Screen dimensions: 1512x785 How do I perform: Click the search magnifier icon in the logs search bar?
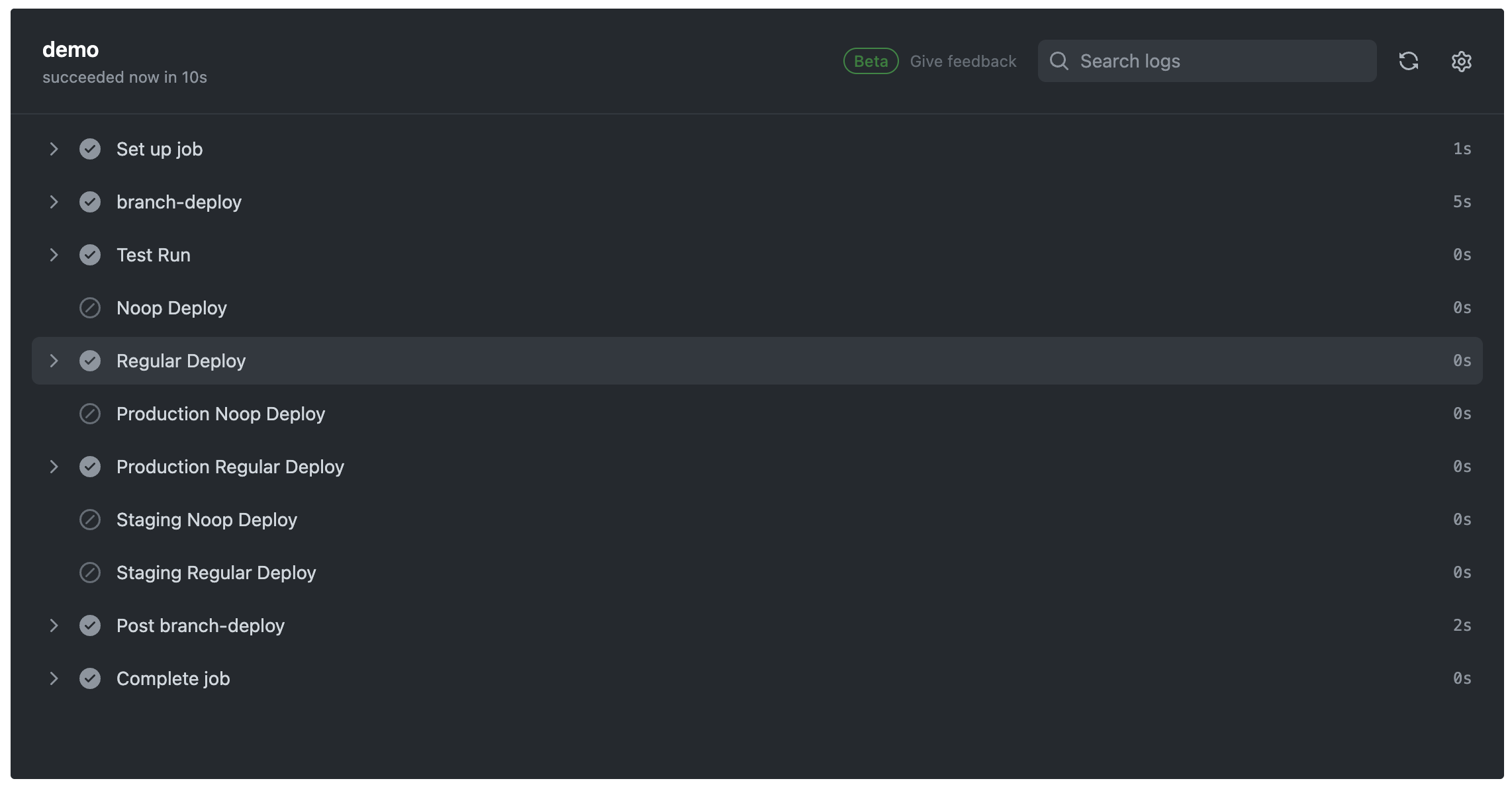click(1060, 61)
